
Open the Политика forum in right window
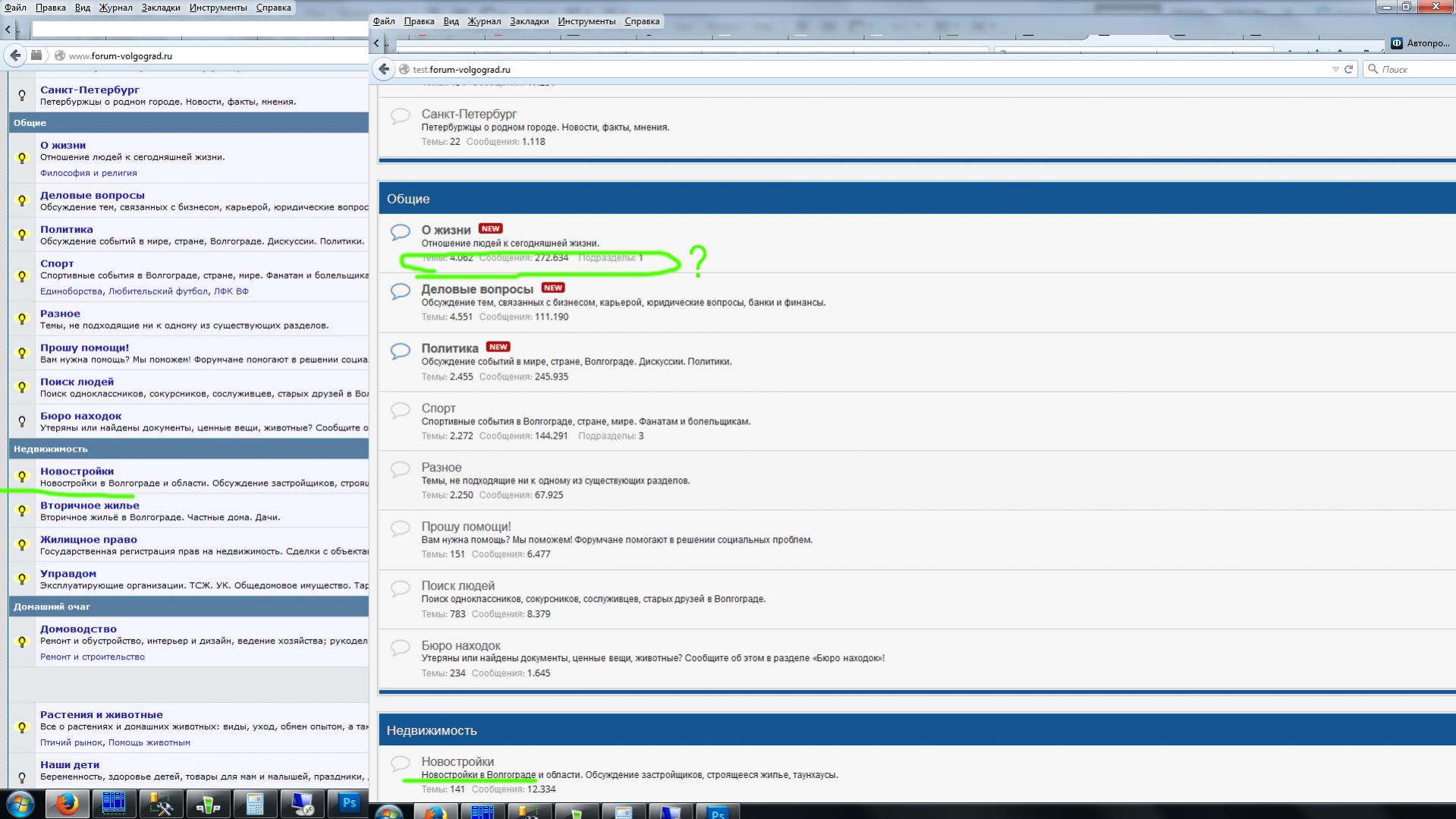click(449, 348)
